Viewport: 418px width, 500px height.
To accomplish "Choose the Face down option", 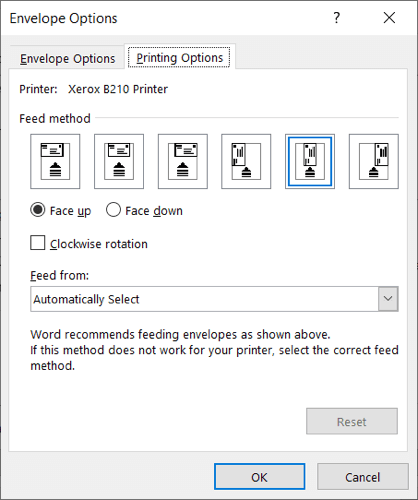I will pos(144,211).
